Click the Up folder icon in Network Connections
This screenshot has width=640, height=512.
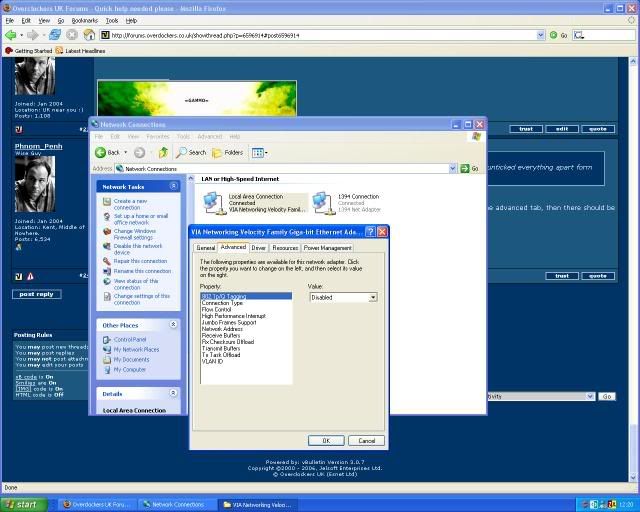point(163,152)
